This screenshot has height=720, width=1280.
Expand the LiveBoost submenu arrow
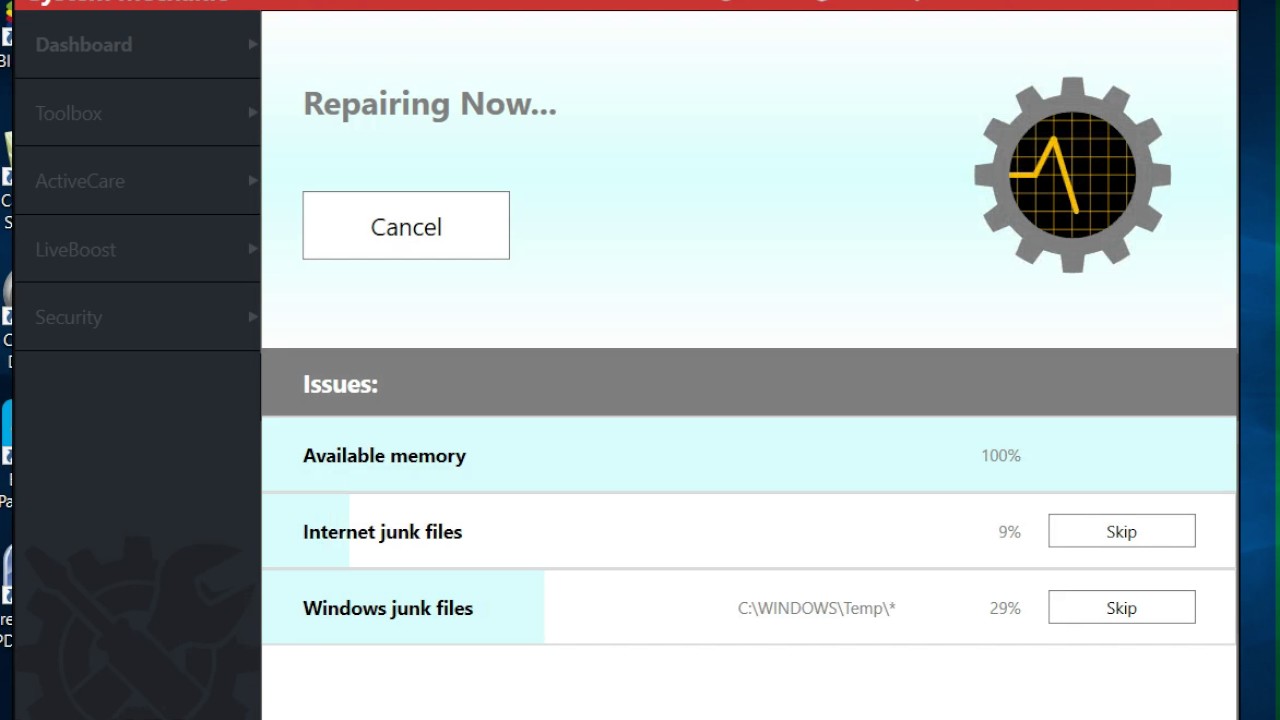pos(252,249)
